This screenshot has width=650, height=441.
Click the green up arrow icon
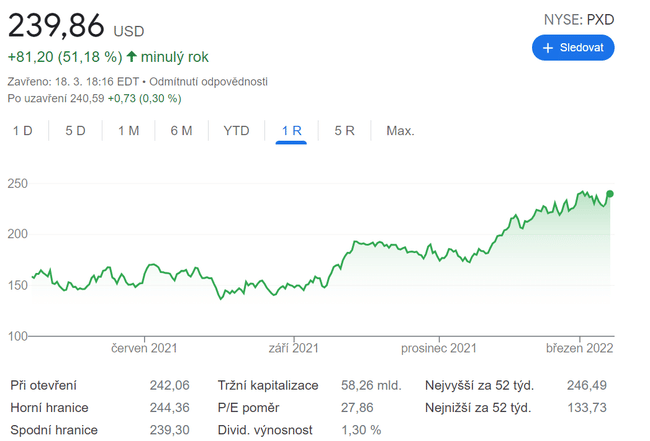(131, 57)
